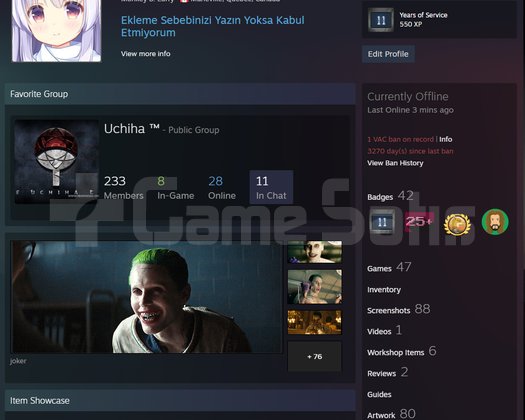
Task: Click View more info link
Action: [x=146, y=54]
